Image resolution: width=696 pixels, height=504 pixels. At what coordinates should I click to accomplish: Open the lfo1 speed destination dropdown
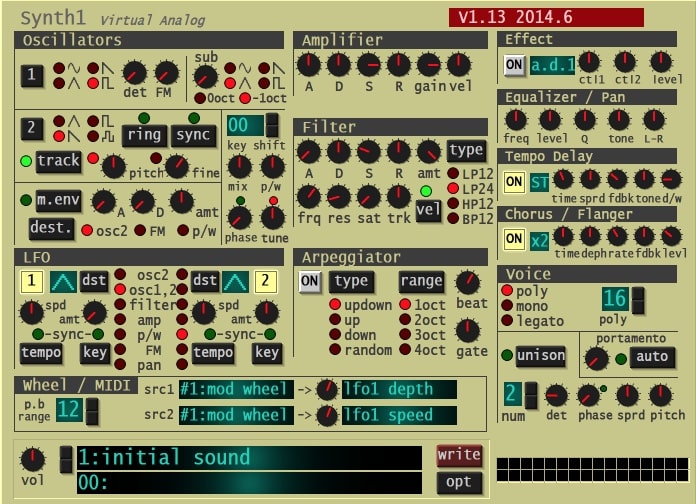coord(398,415)
